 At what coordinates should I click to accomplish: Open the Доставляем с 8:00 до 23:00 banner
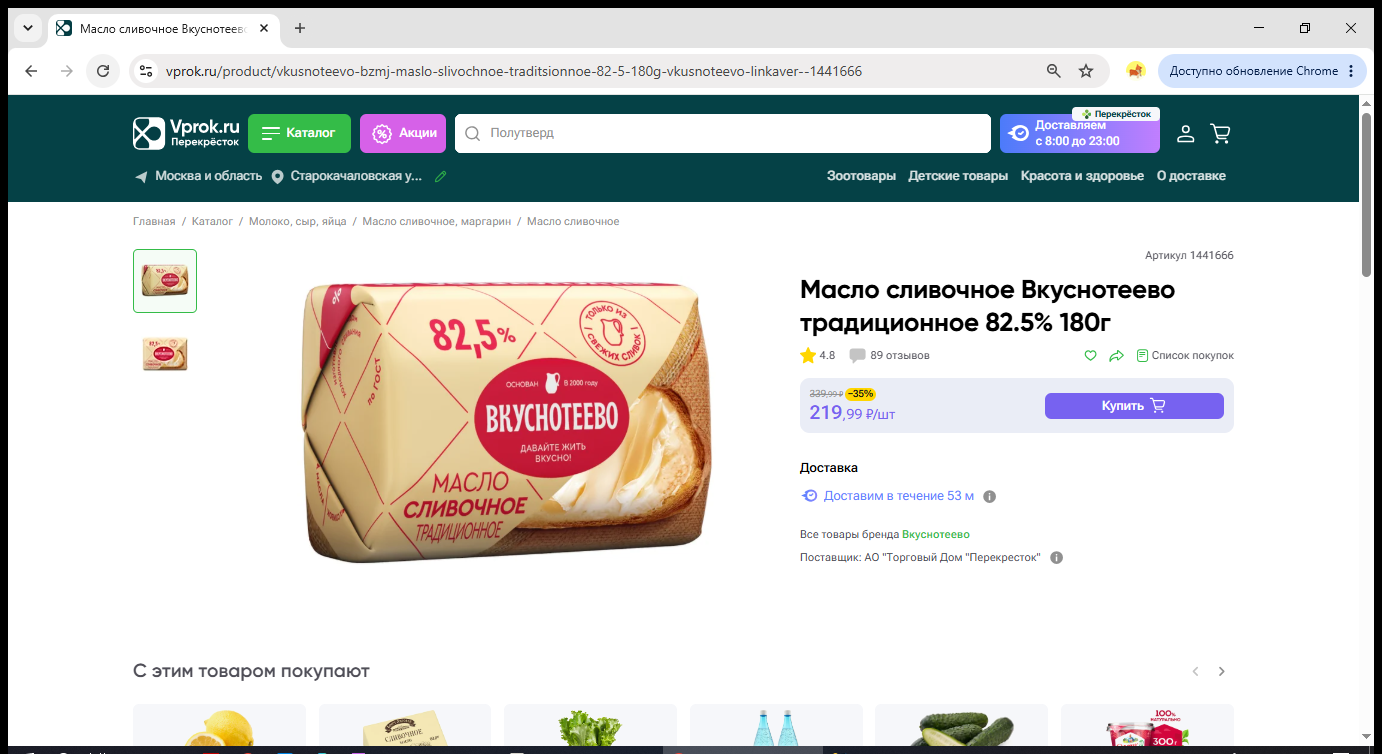[1080, 133]
